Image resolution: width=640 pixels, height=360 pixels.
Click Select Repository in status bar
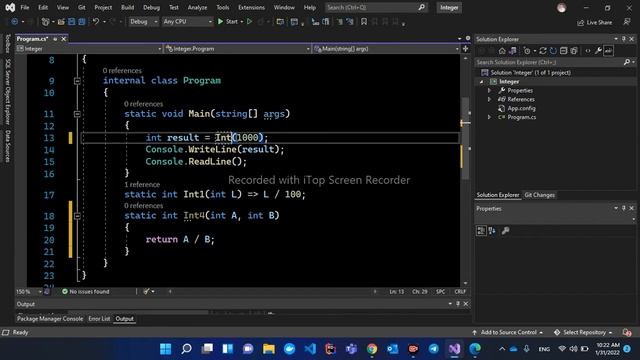tap(583, 333)
